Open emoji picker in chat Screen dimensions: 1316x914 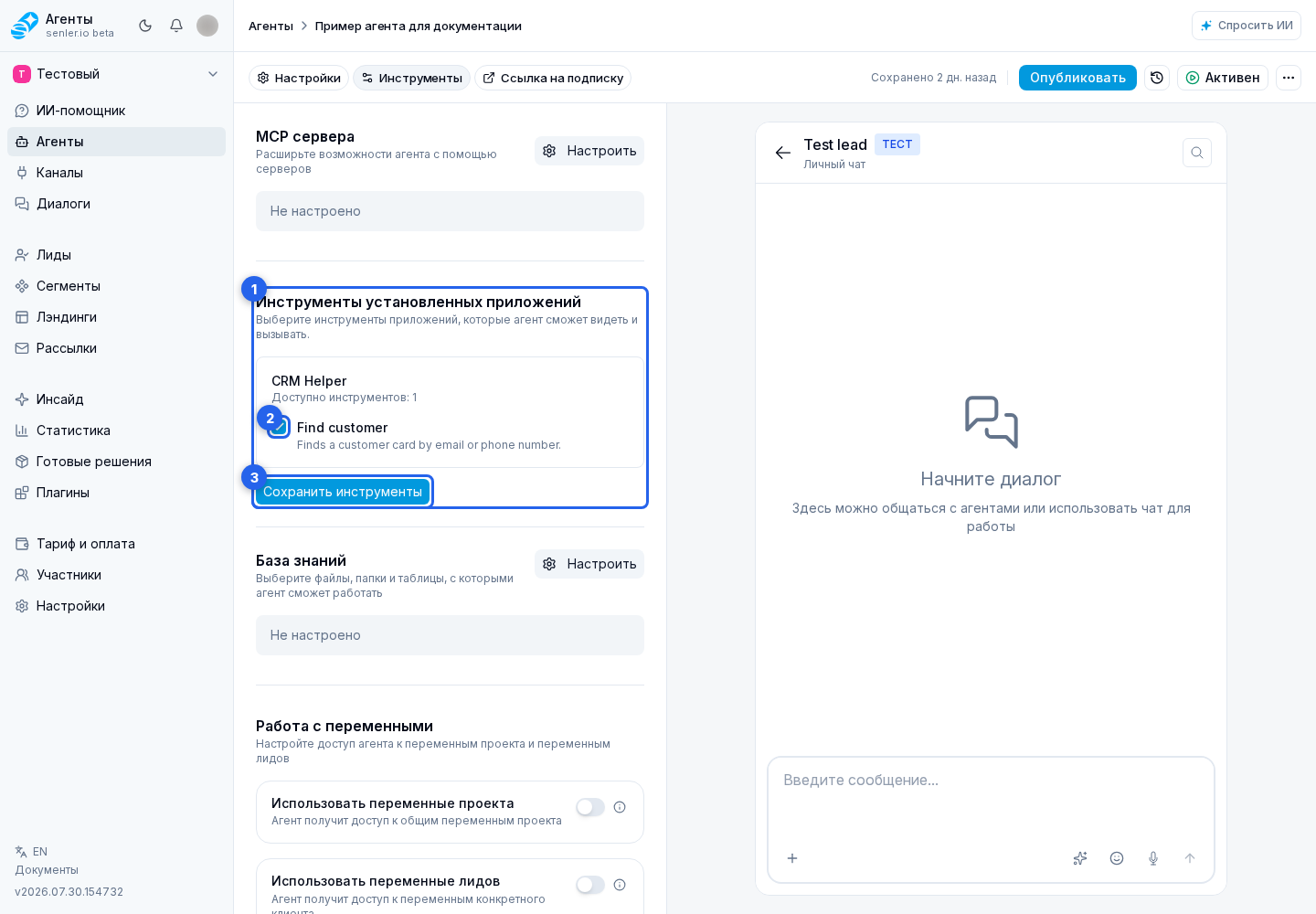coord(1117,858)
